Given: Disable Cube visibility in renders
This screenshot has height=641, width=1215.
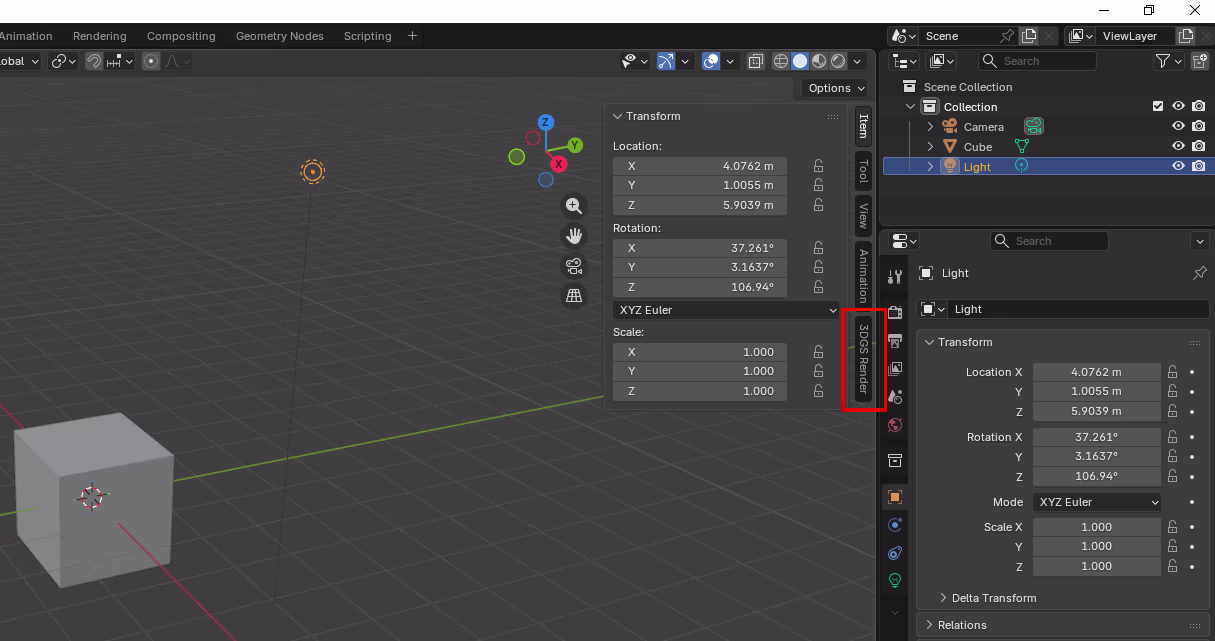Looking at the screenshot, I should click(x=1198, y=145).
